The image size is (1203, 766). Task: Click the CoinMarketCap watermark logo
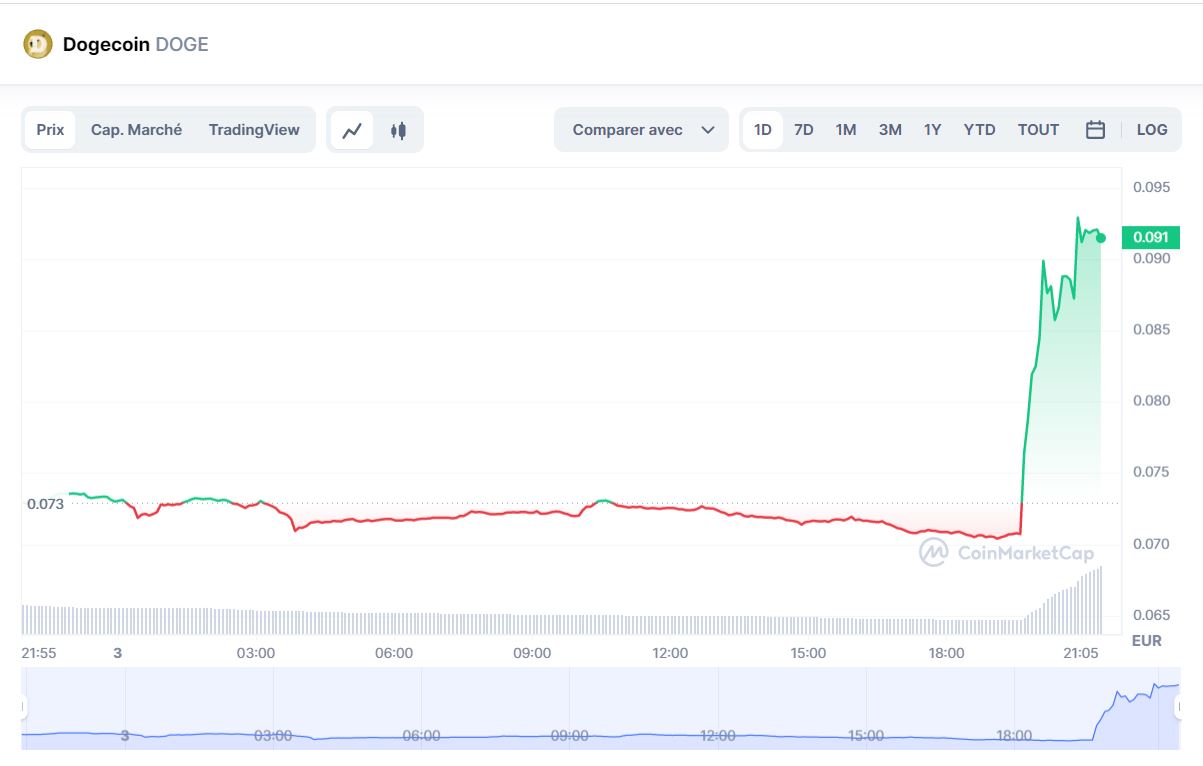point(1006,552)
